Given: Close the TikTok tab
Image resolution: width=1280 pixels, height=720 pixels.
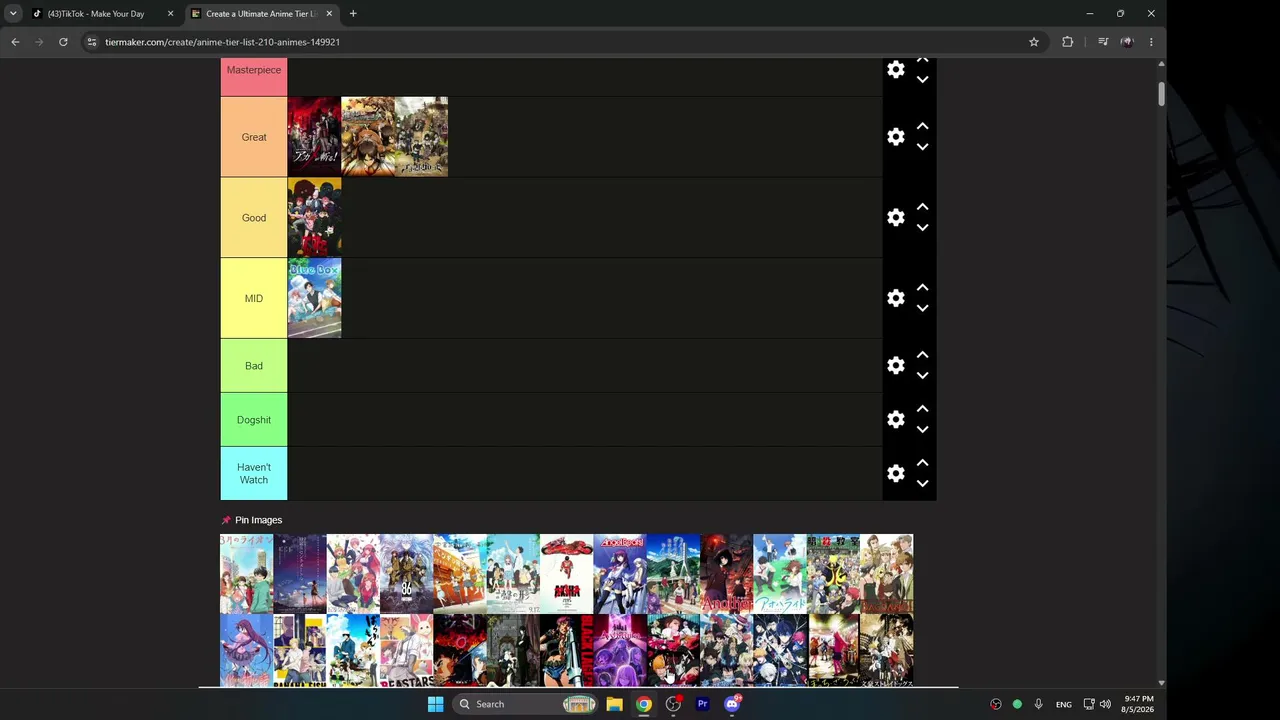Looking at the screenshot, I should click(x=170, y=14).
